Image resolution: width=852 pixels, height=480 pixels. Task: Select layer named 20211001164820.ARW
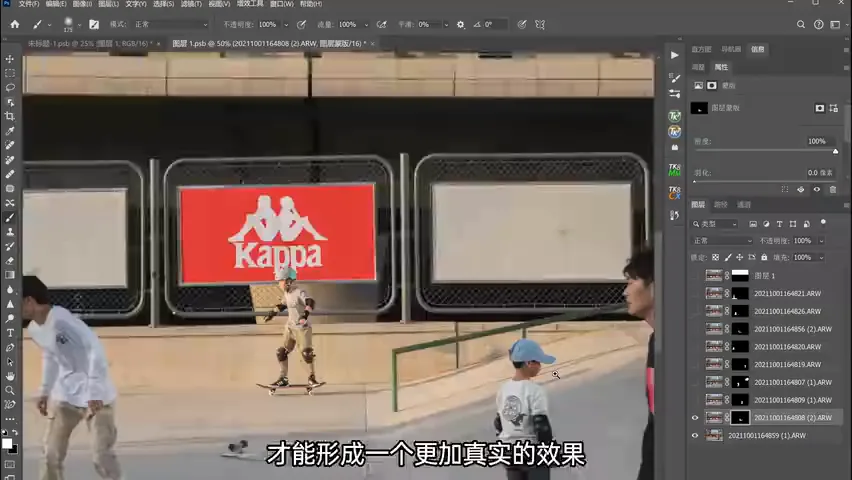pos(787,347)
